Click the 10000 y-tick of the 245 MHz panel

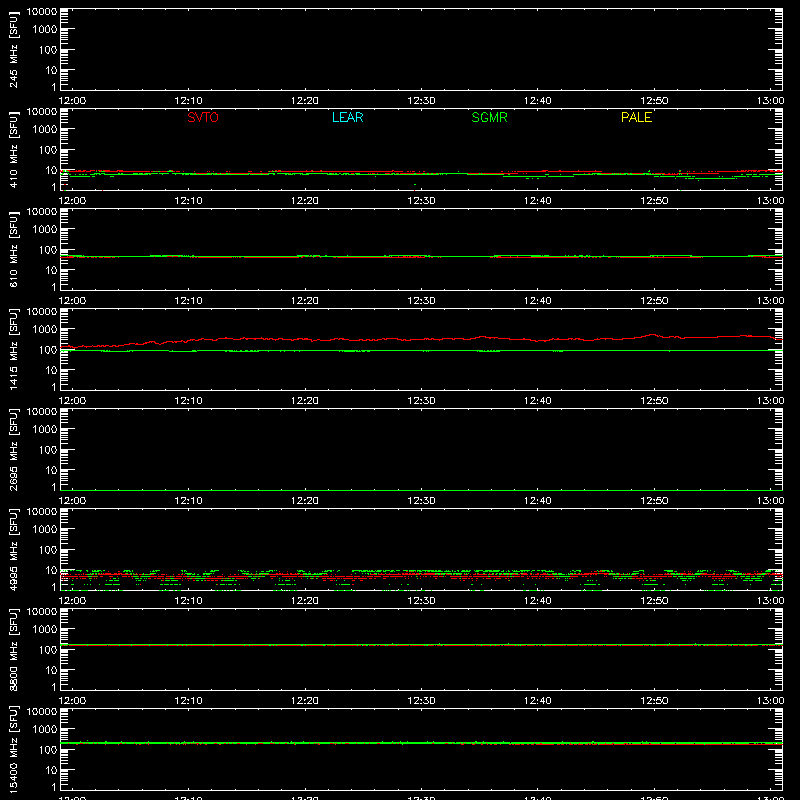tap(42, 12)
